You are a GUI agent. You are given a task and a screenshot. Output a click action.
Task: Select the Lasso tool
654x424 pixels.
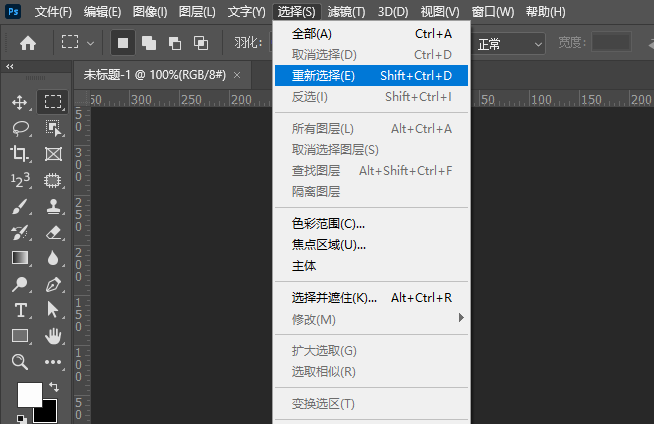pos(19,128)
